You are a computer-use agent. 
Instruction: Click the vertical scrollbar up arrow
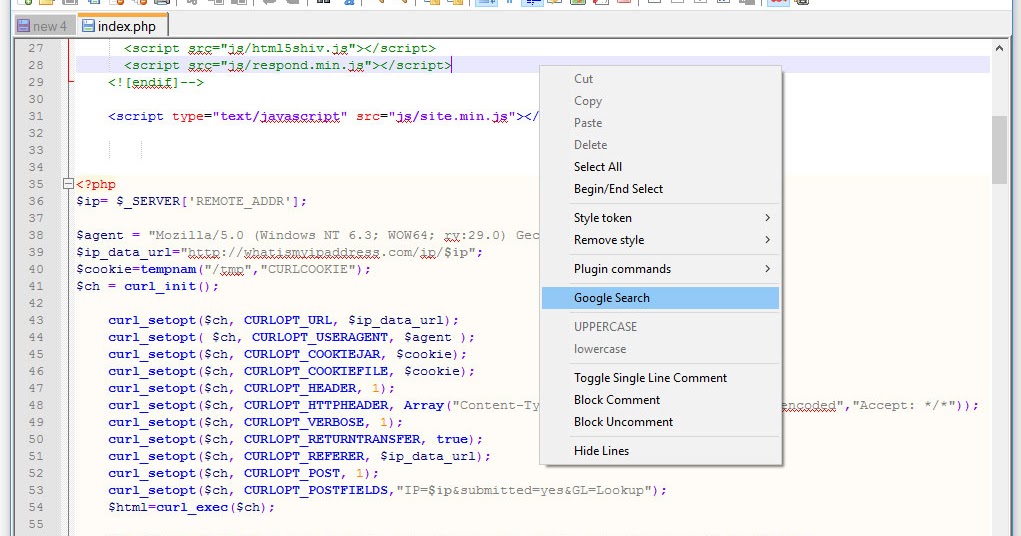1000,48
